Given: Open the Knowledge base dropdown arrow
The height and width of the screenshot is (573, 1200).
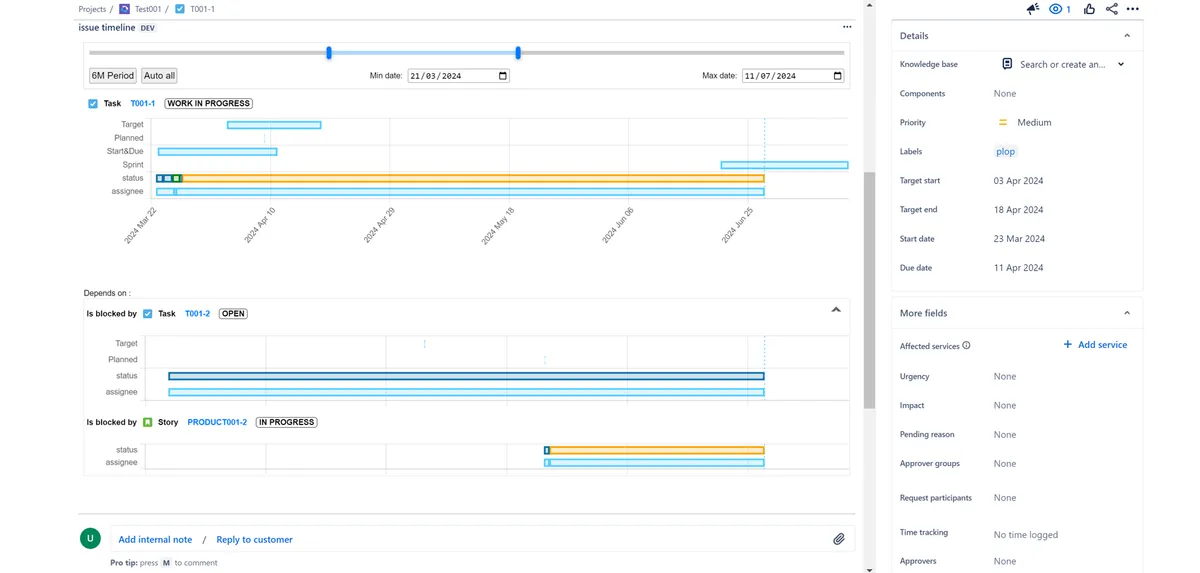Looking at the screenshot, I should [x=1121, y=64].
